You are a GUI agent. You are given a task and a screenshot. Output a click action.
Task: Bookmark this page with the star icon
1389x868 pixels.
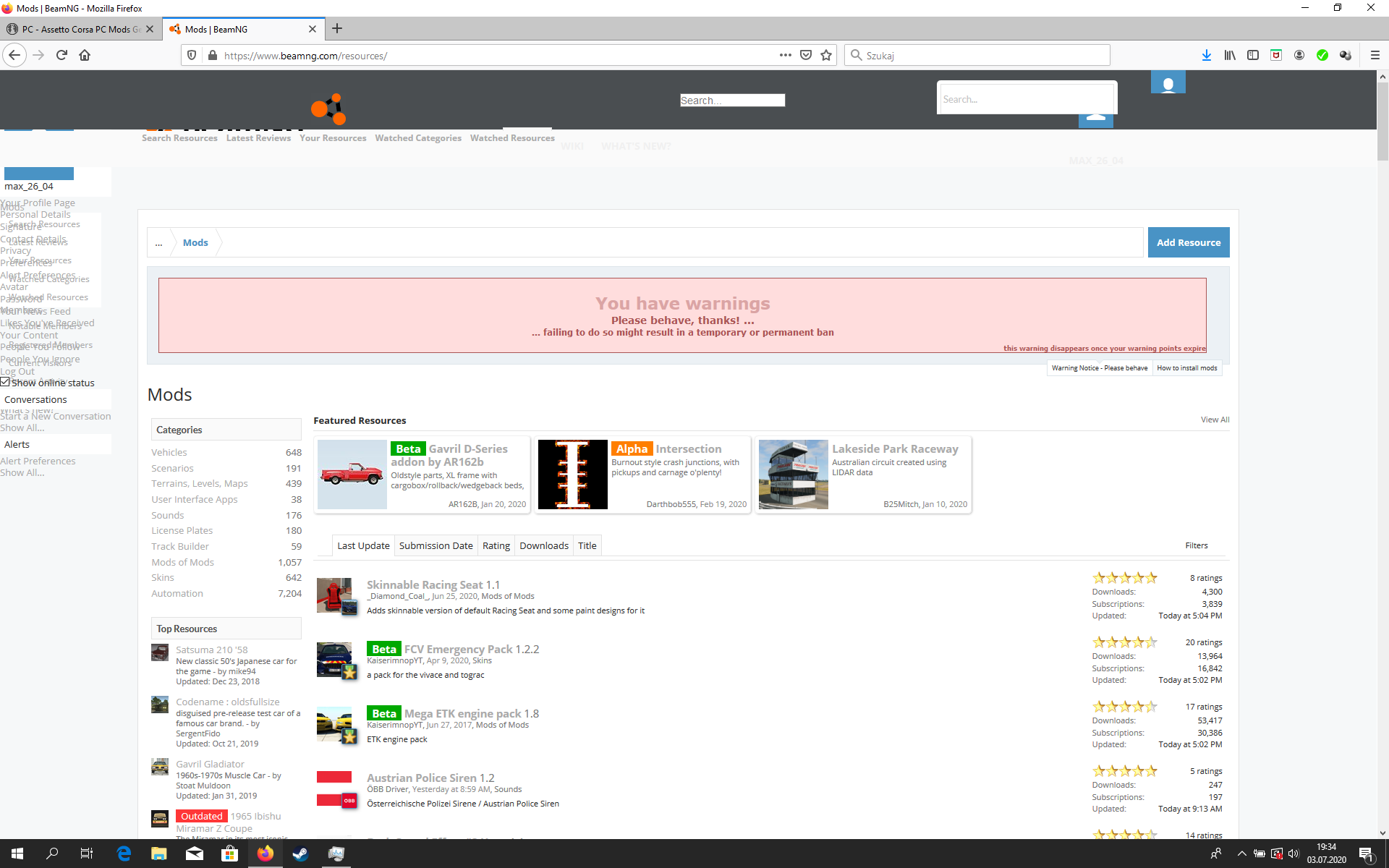pyautogui.click(x=826, y=55)
